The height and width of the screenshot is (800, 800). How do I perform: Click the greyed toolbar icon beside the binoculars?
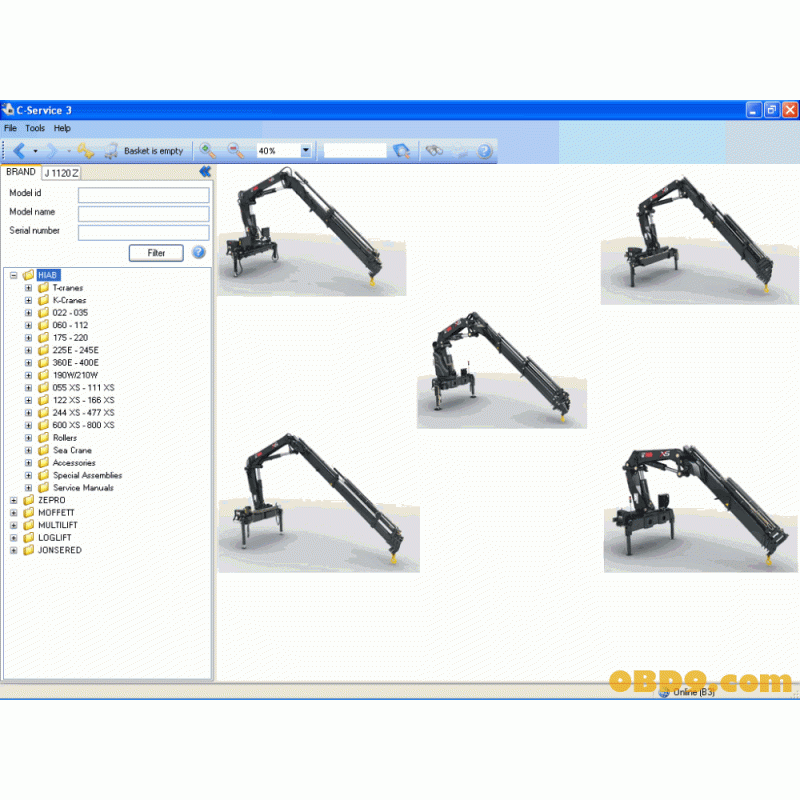[x=460, y=151]
